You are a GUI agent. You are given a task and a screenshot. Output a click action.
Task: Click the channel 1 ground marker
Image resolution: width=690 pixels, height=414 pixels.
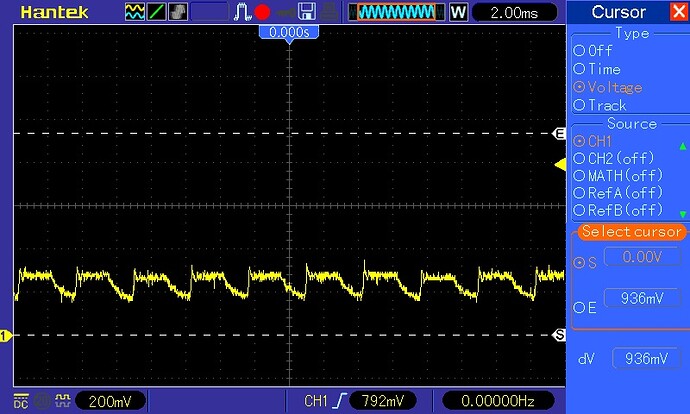(6, 336)
